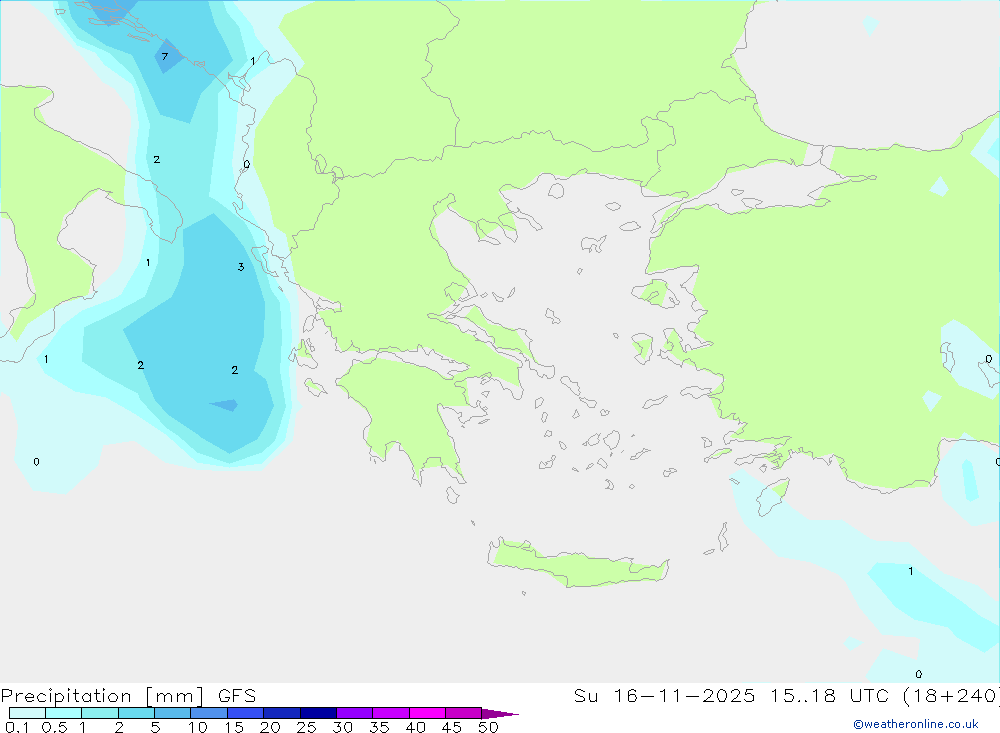The width and height of the screenshot is (1000, 733).
Task: Click the legend scale label '30'
Action: click(x=342, y=727)
